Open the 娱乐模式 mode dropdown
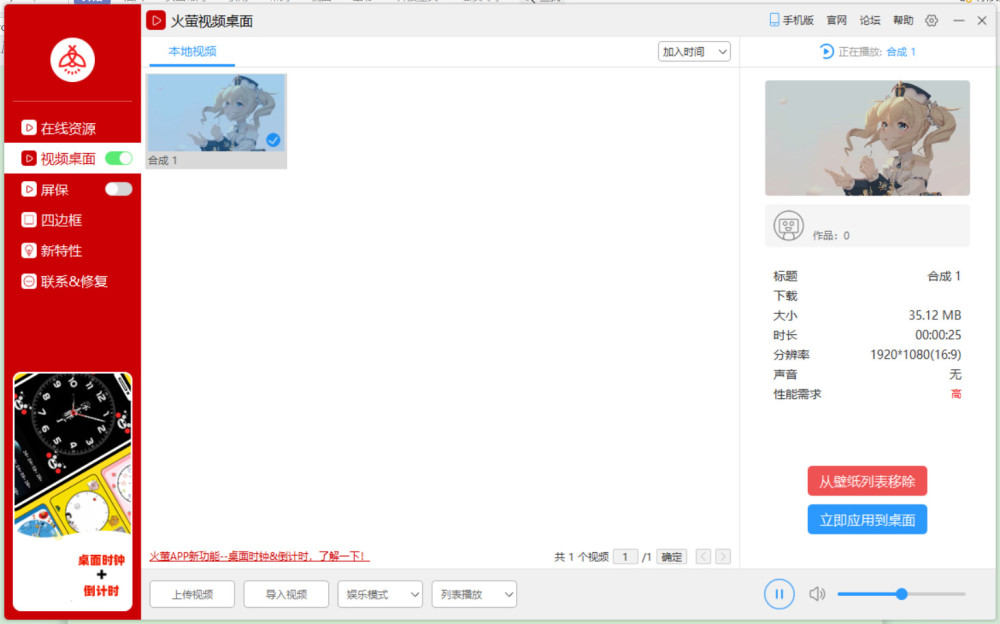 380,595
